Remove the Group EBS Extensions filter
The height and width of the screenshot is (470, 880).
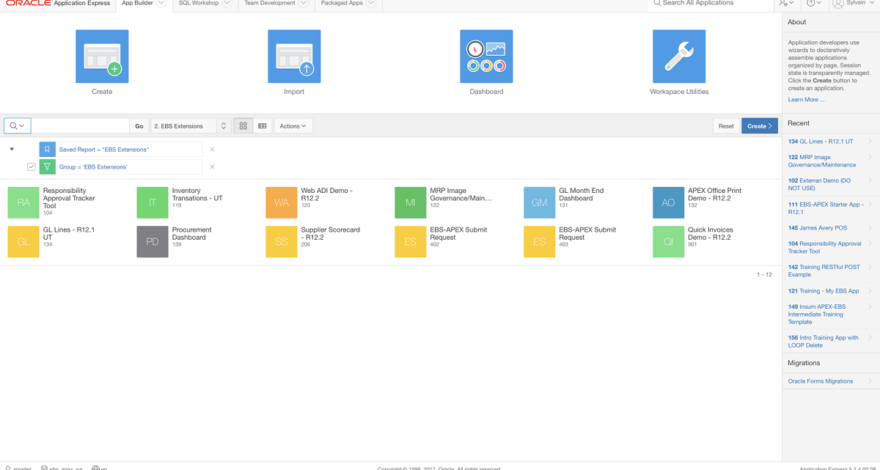click(212, 167)
